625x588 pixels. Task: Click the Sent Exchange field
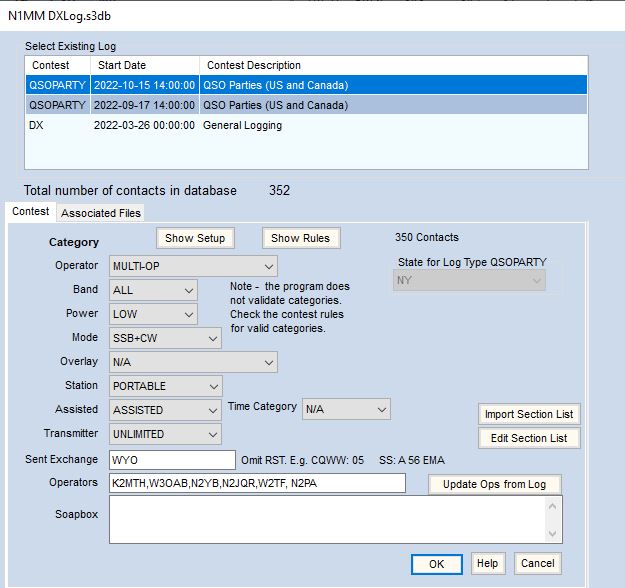[172, 460]
